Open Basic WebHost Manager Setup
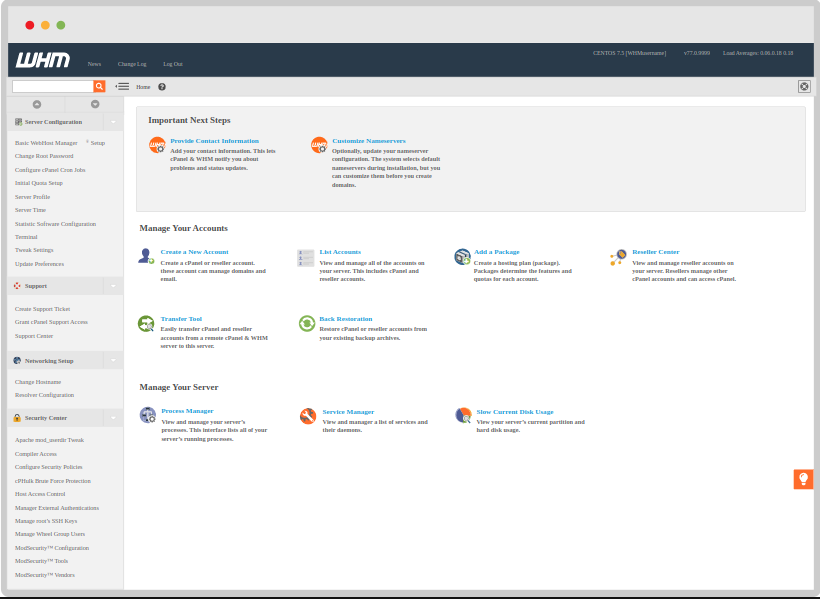The image size is (820, 599). (60, 143)
